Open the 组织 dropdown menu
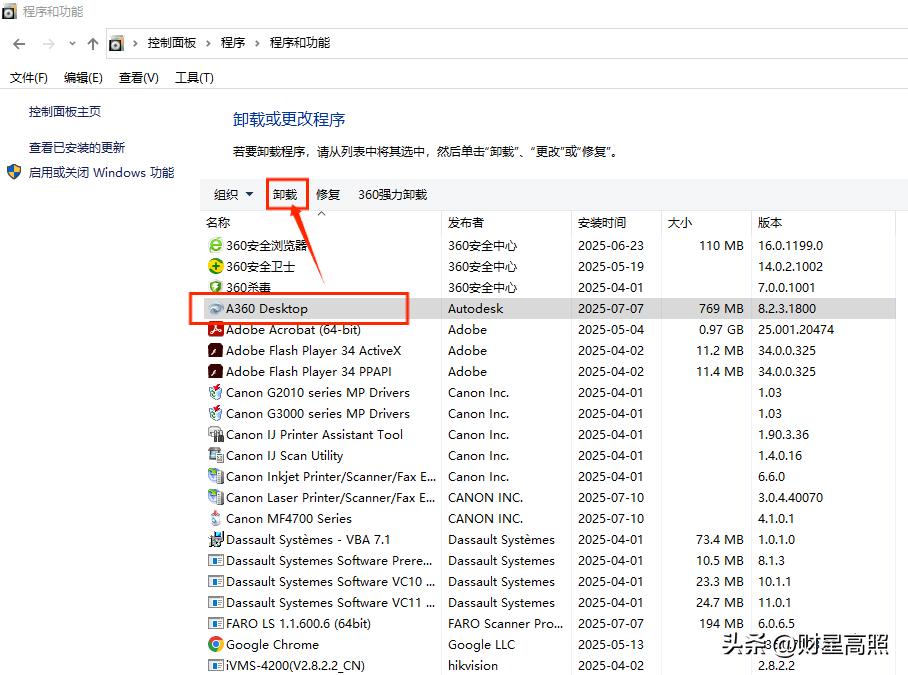 pyautogui.click(x=233, y=195)
